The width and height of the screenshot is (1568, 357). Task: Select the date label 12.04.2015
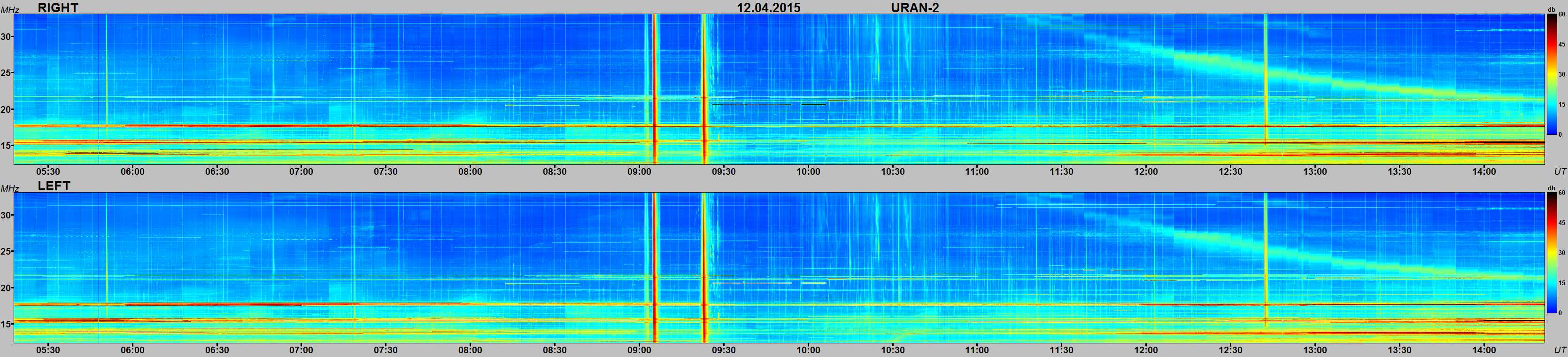pos(768,8)
